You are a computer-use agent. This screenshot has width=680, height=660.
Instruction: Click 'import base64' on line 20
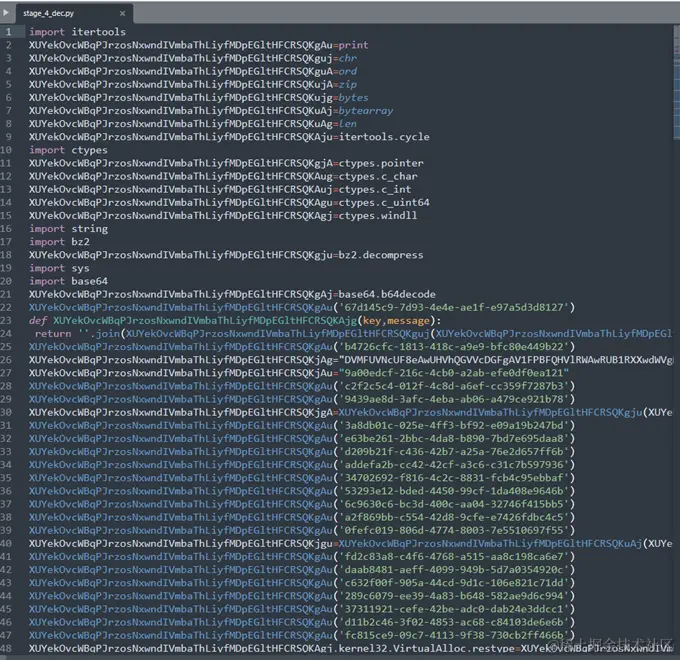pyautogui.click(x=68, y=281)
